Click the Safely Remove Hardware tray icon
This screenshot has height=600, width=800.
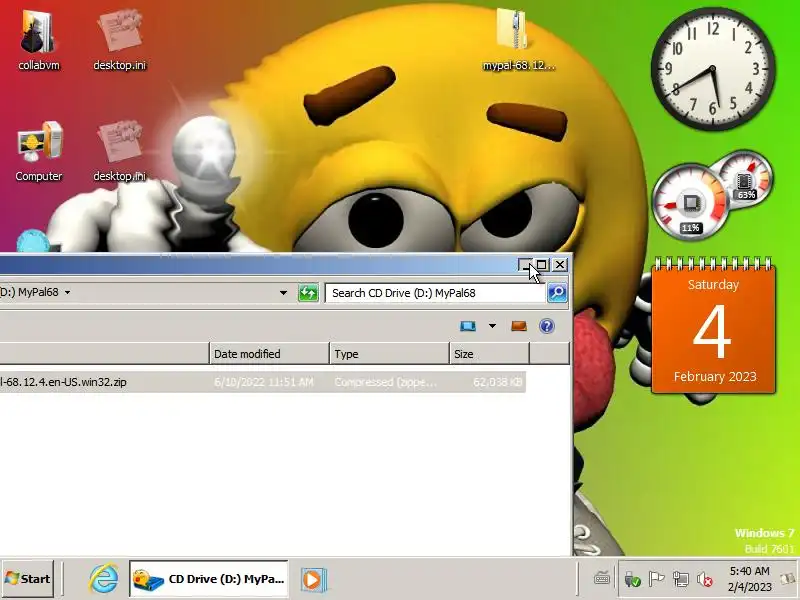coord(632,579)
